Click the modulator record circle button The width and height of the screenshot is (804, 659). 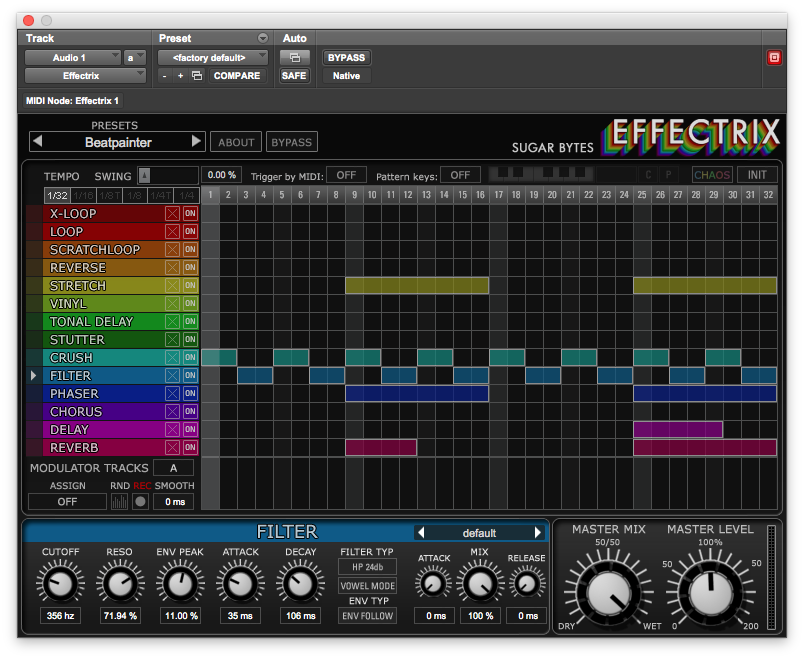click(x=140, y=502)
